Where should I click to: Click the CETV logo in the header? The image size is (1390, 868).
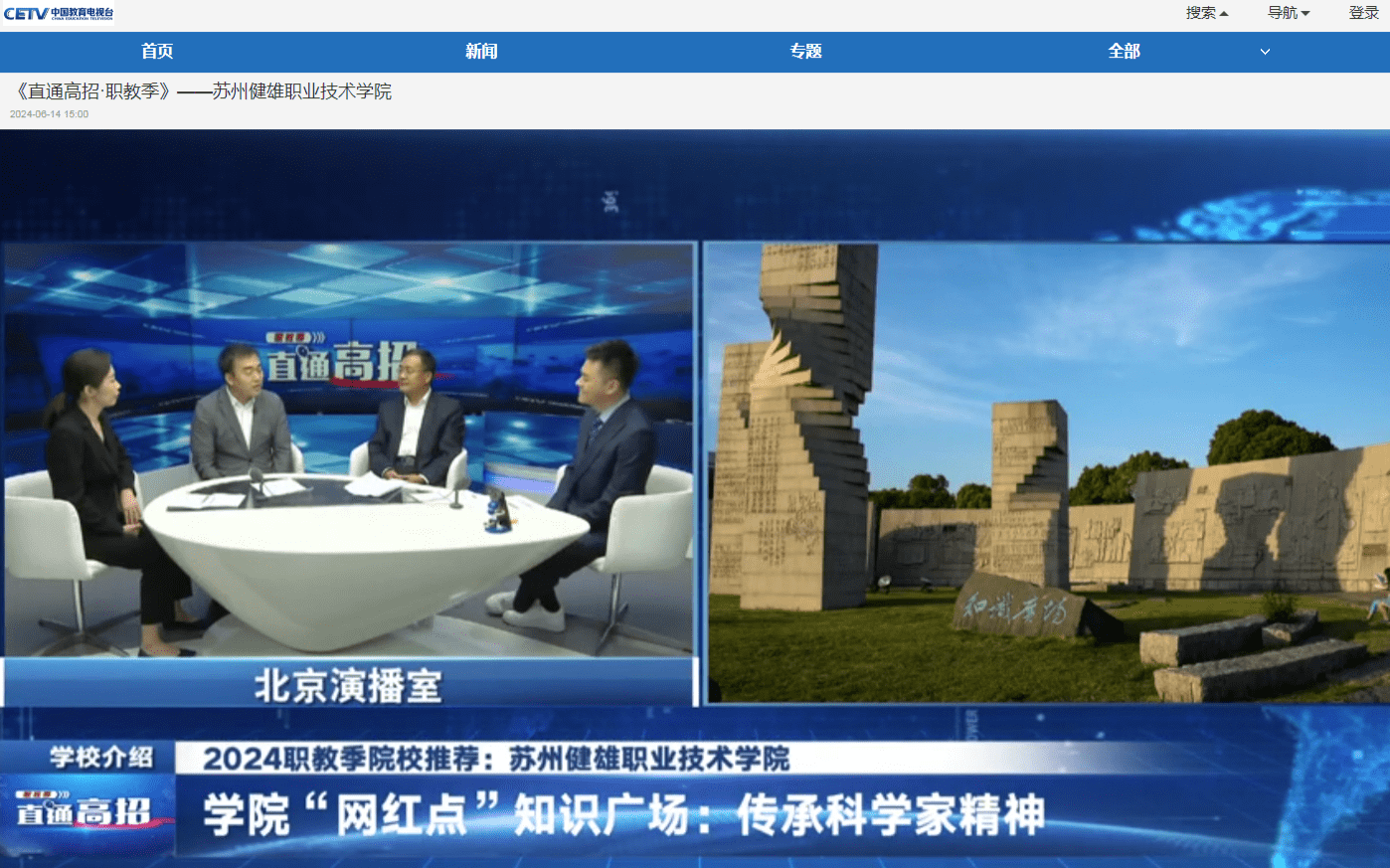coord(59,14)
